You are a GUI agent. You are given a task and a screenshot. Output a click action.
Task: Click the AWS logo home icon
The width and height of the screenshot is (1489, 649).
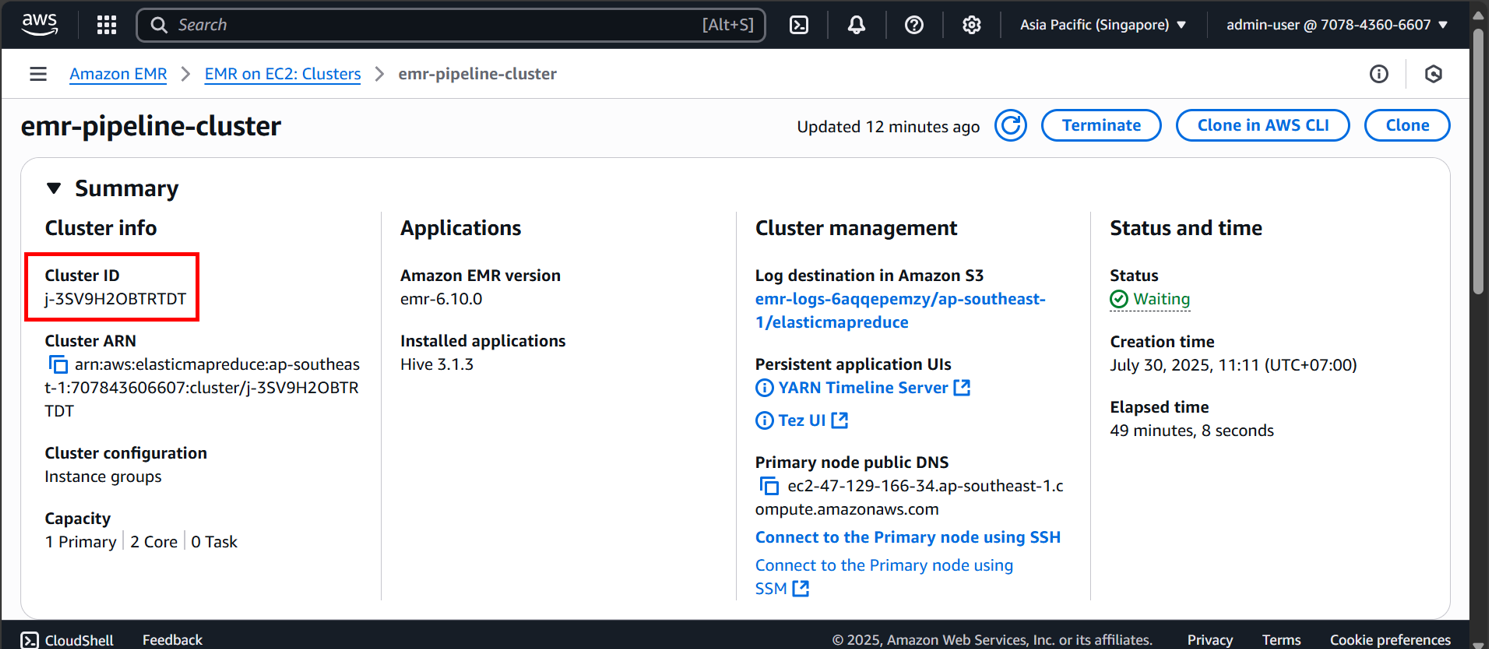40,25
